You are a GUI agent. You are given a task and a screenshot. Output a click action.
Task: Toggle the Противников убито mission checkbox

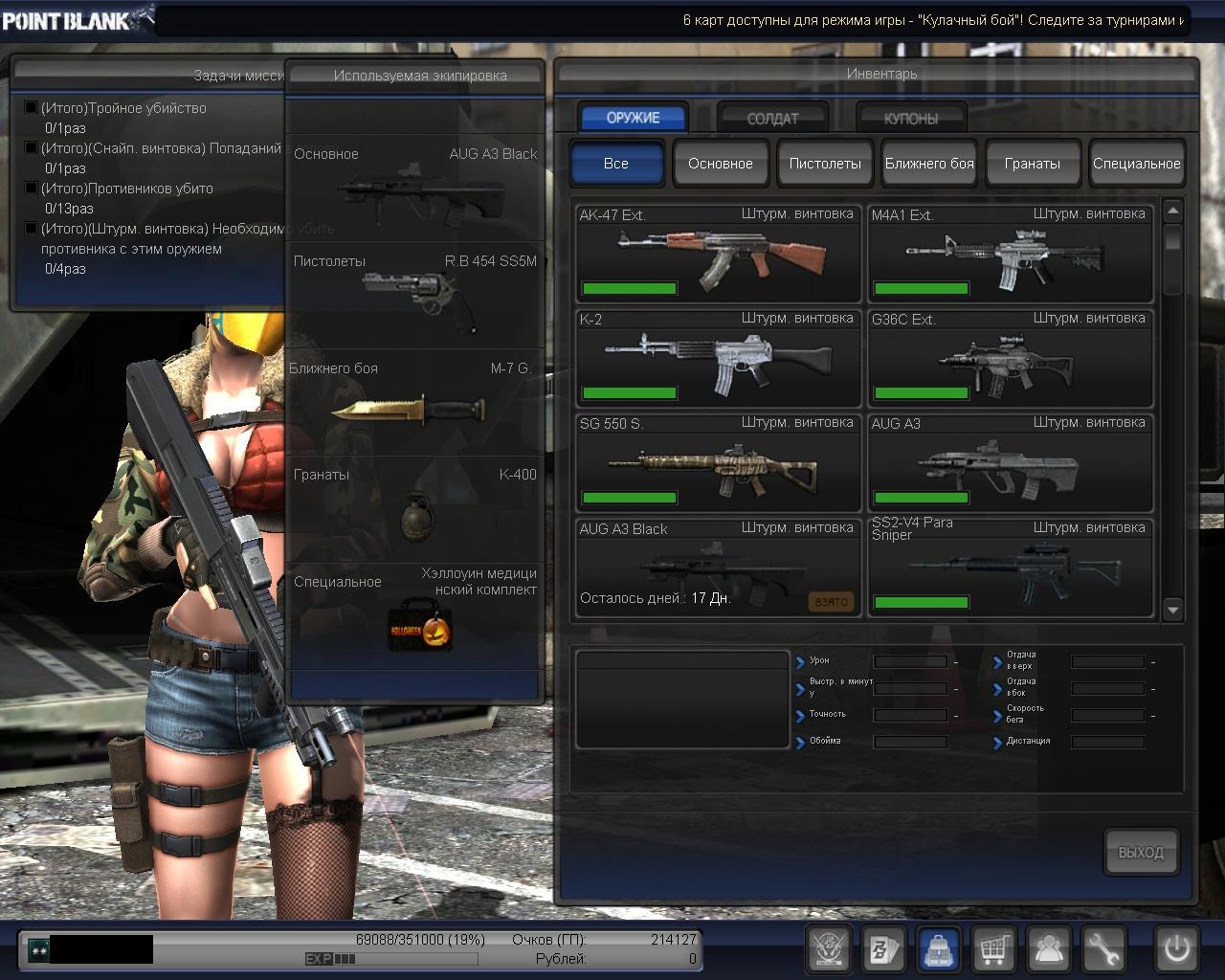[x=32, y=189]
